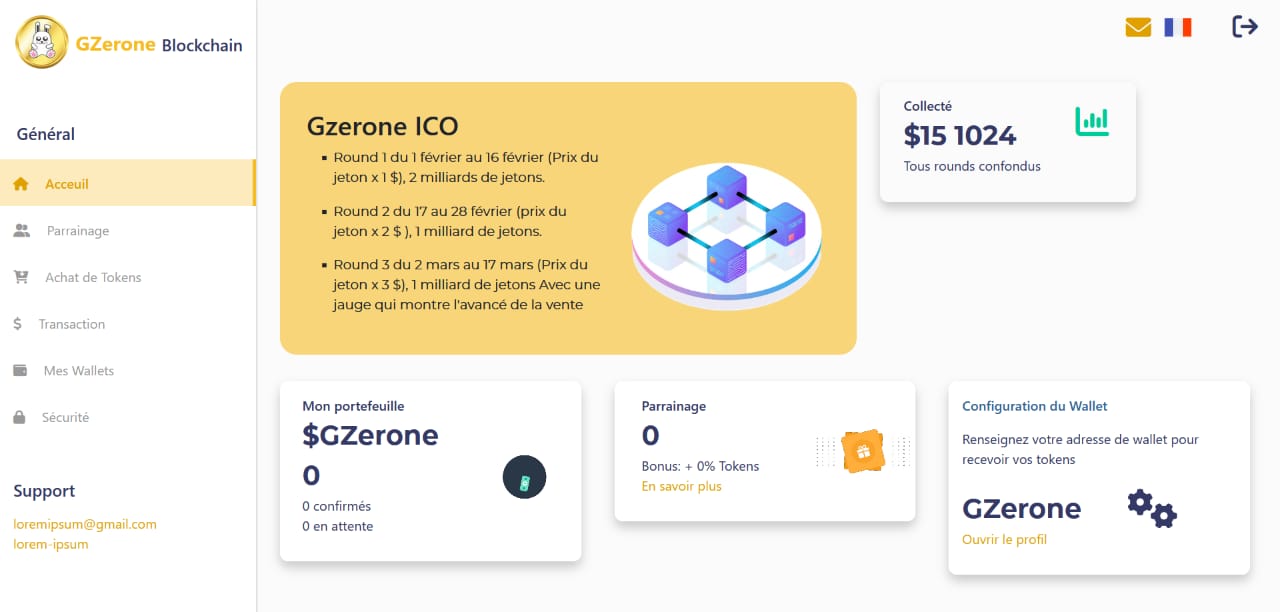Click the lorem-ipsum support link

[51, 544]
